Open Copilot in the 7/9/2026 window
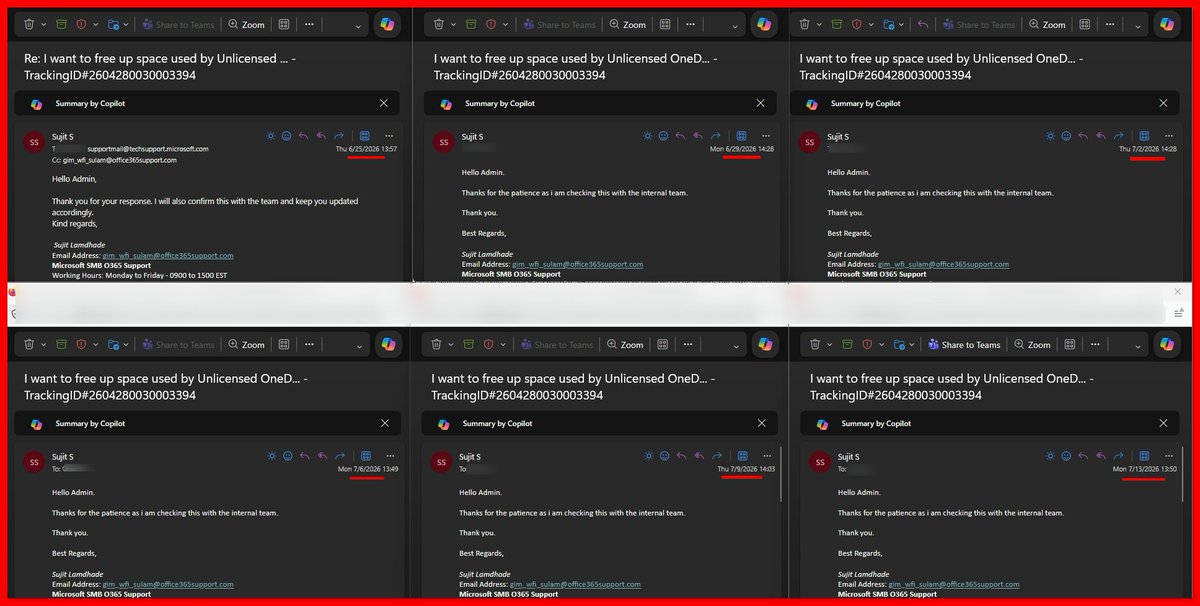This screenshot has width=1200, height=606. pos(765,344)
